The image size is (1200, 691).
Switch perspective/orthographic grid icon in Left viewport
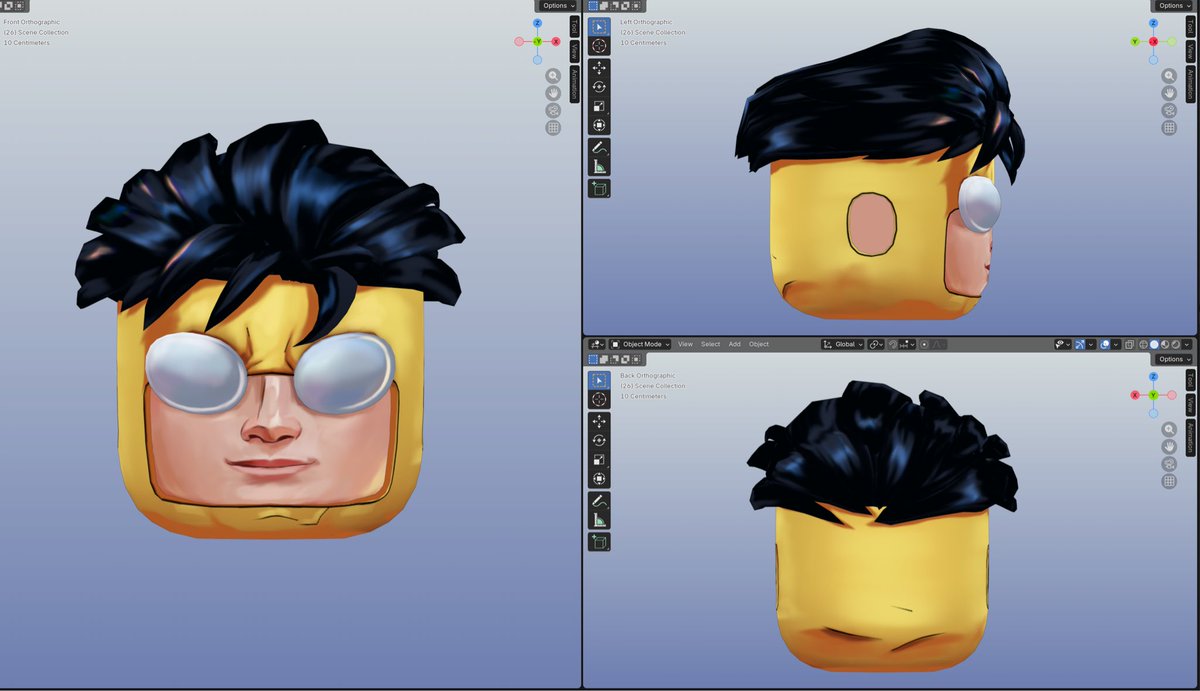pyautogui.click(x=1169, y=128)
